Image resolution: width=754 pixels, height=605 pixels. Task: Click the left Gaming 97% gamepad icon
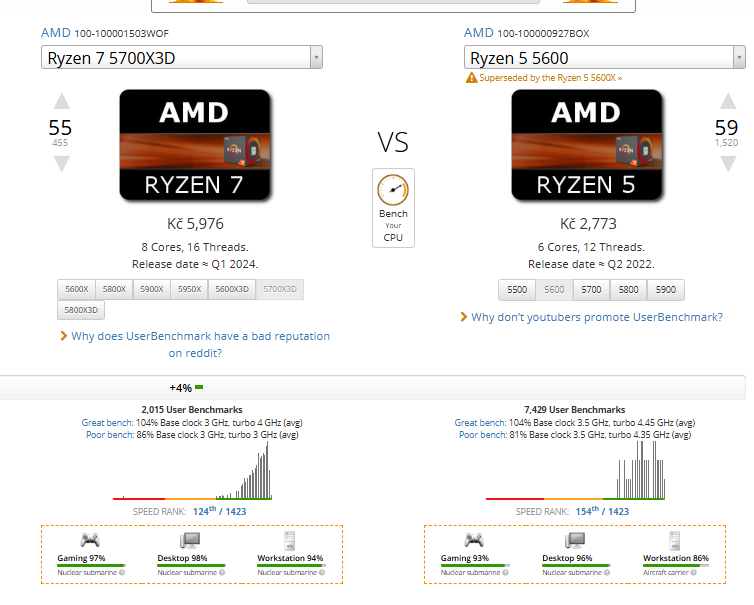point(90,541)
